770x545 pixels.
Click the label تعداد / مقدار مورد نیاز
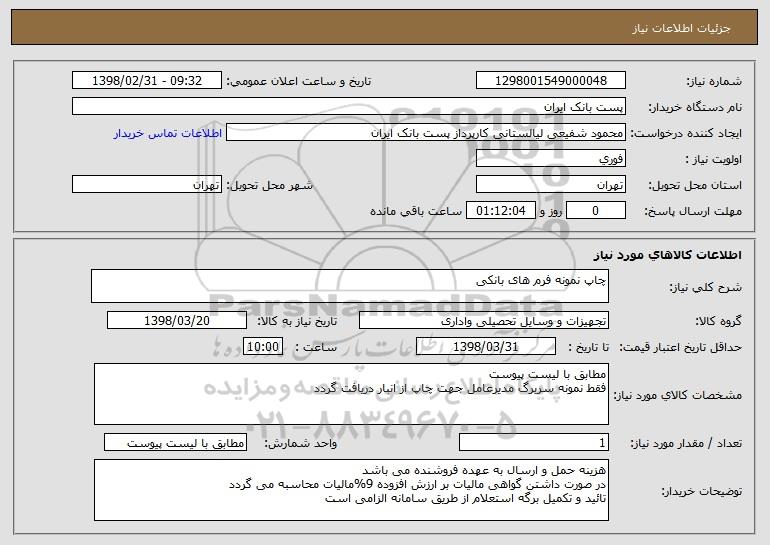(x=686, y=444)
